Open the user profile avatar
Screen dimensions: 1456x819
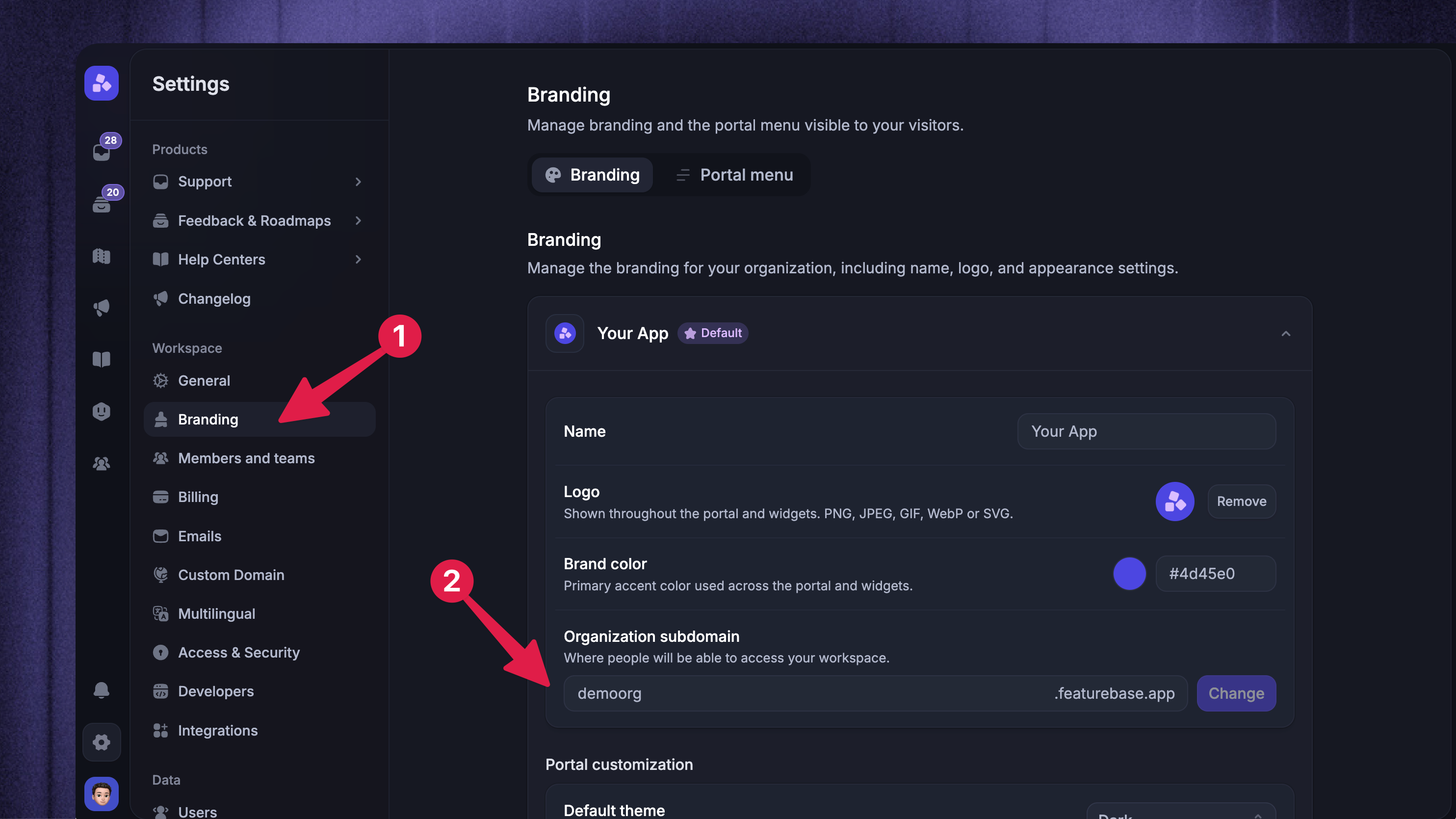102,794
